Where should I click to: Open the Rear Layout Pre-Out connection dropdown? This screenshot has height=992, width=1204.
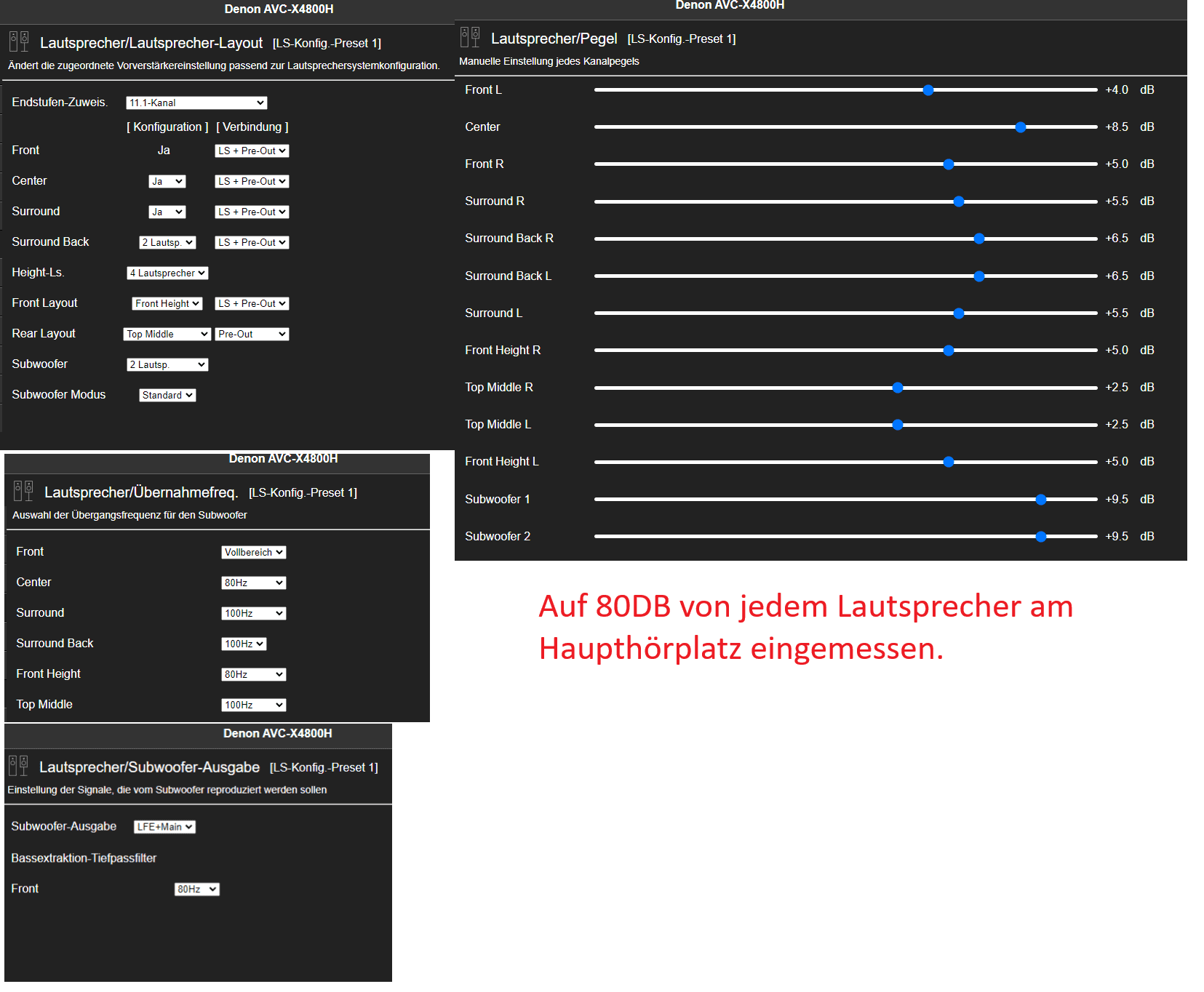(x=252, y=334)
